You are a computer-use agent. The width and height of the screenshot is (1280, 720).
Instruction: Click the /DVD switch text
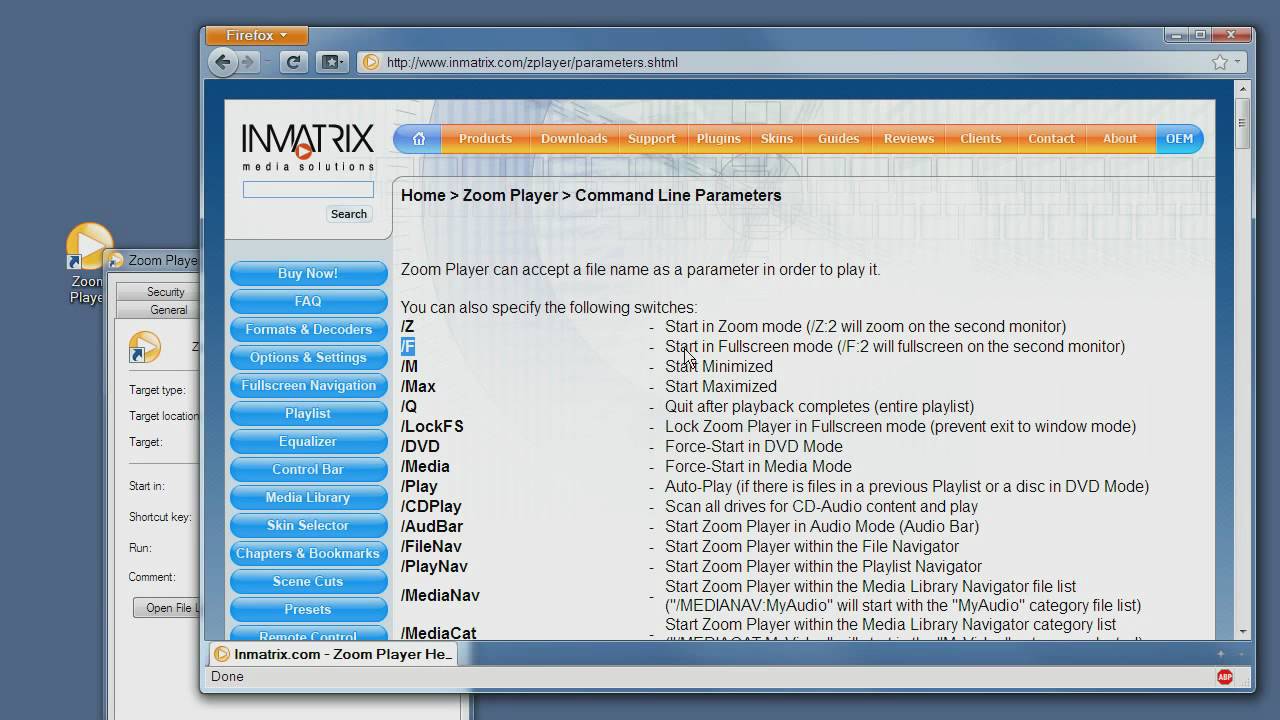click(x=420, y=447)
